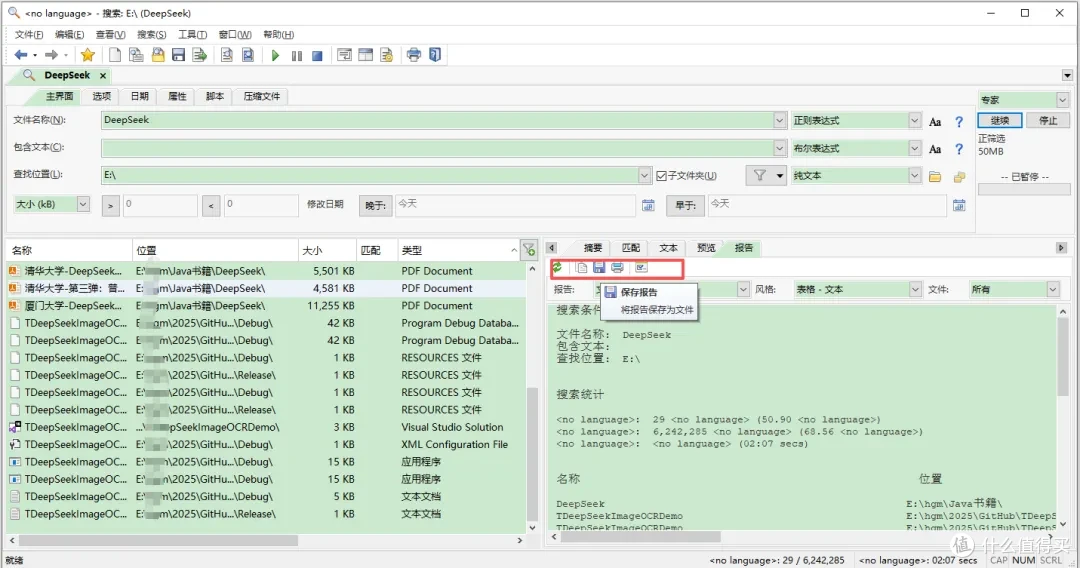
Task: Click the multiple folders icon beside Look In
Action: coord(959,177)
